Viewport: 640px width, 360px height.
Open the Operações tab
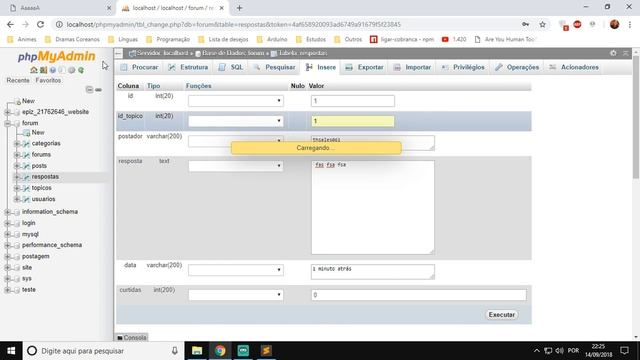pos(517,67)
